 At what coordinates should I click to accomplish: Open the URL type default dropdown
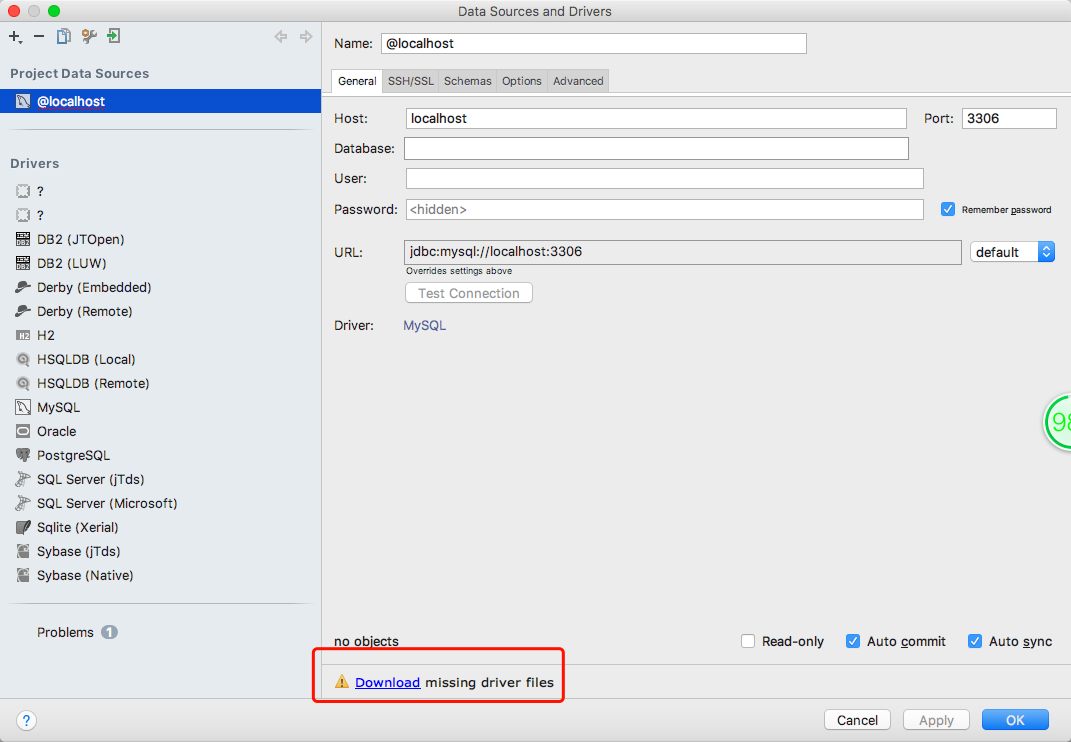(1012, 252)
